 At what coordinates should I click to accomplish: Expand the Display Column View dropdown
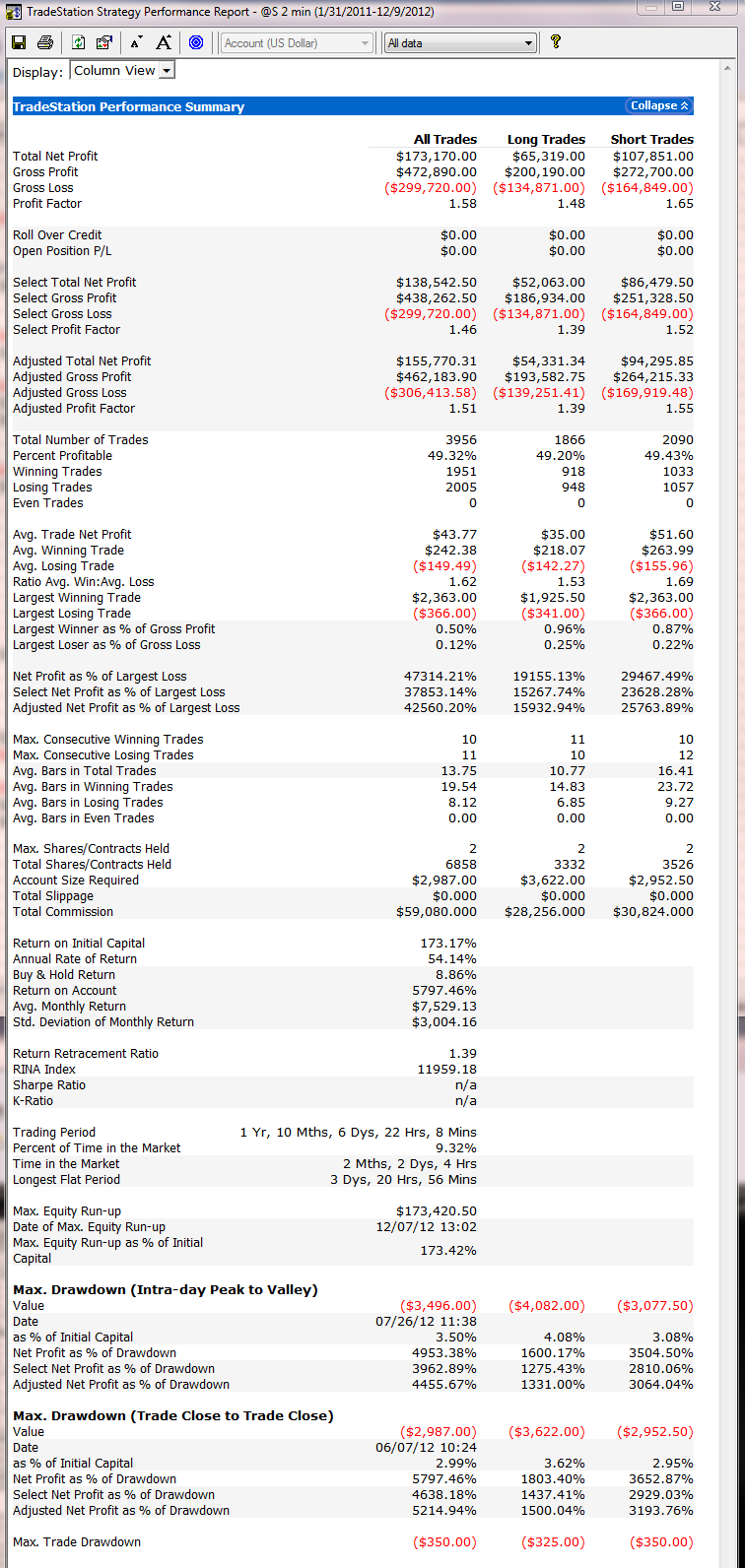[167, 71]
